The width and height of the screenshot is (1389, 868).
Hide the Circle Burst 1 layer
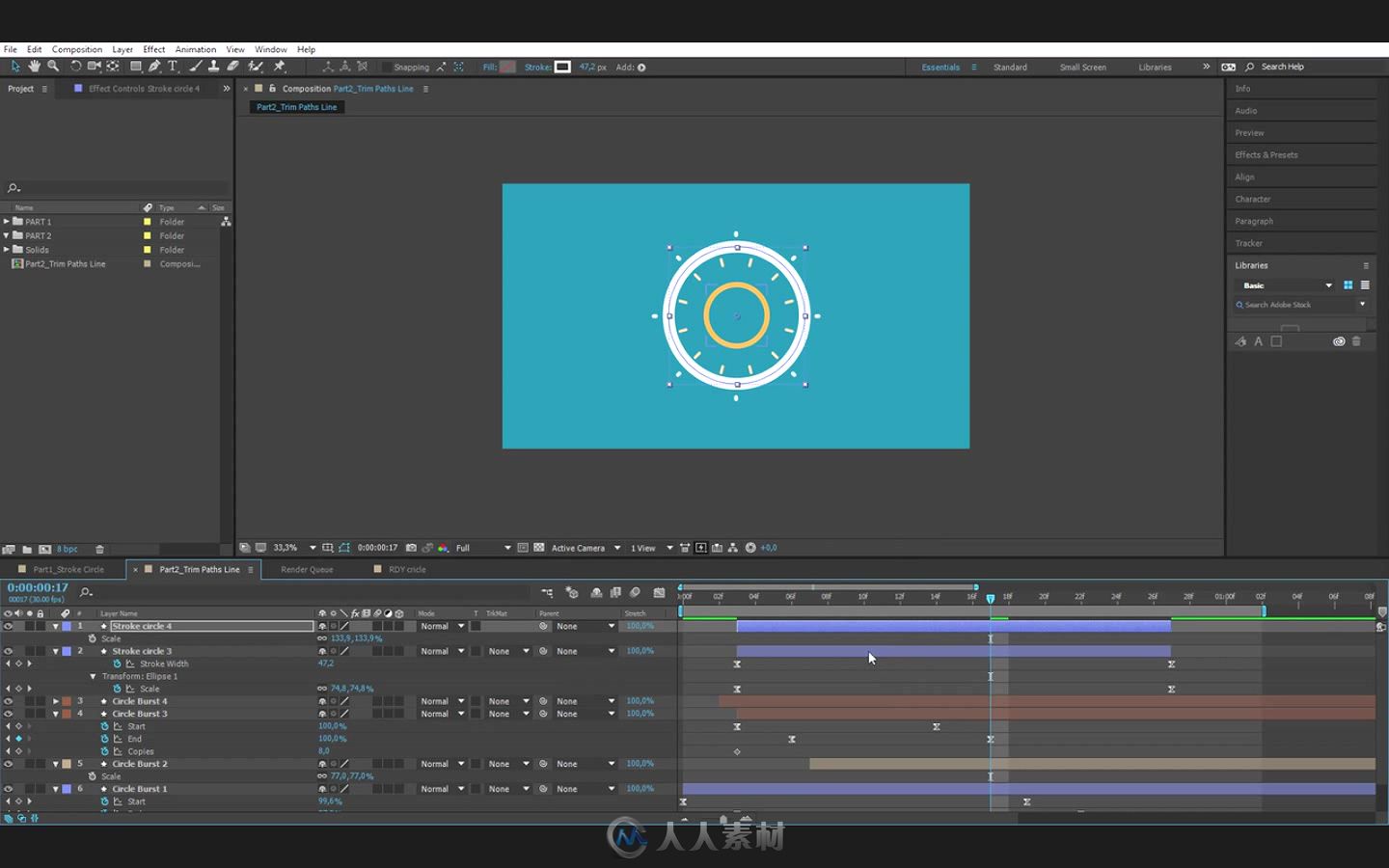(x=8, y=789)
